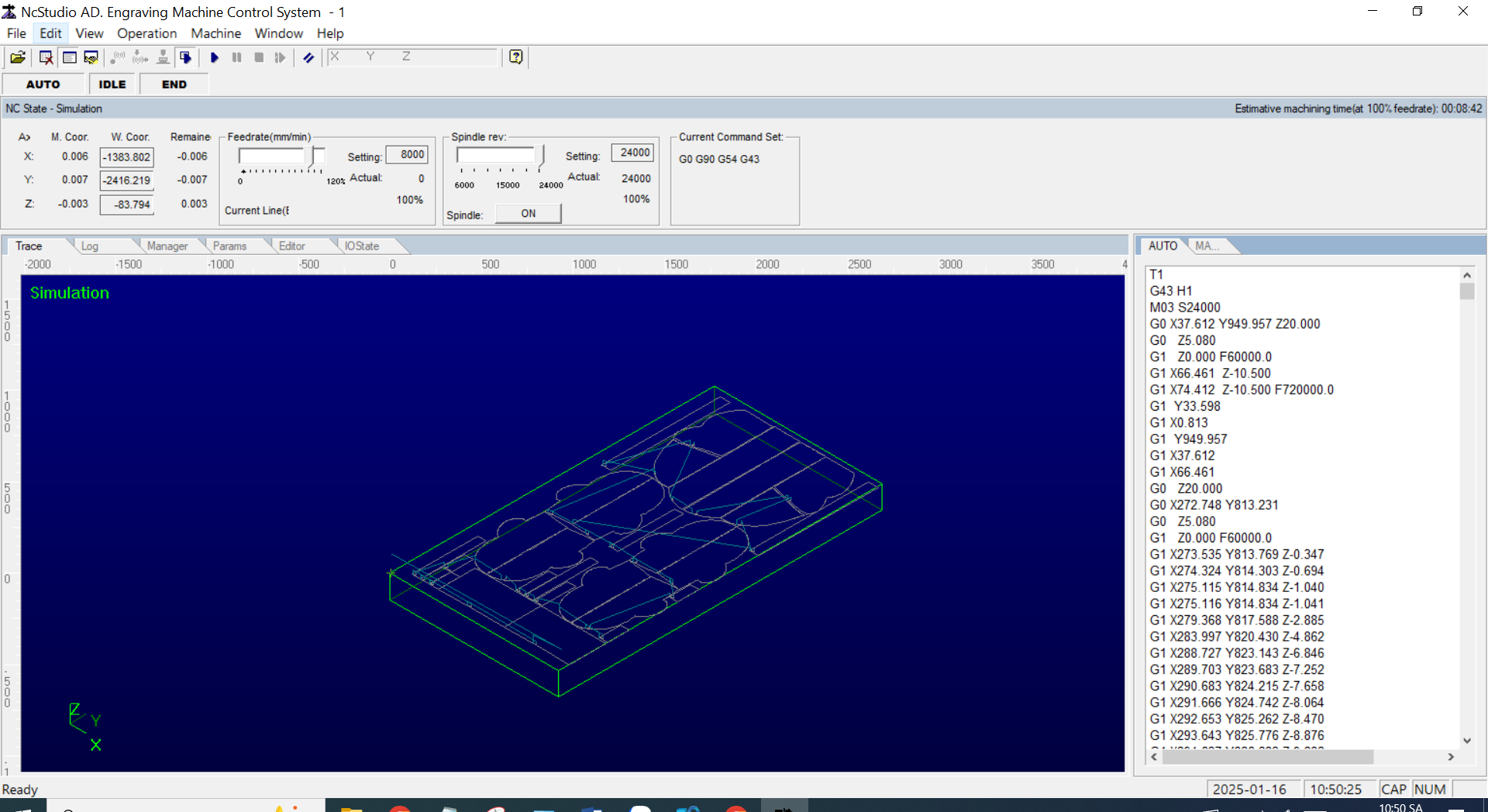Click the END state button
Screen dimensions: 1488x812
point(173,84)
